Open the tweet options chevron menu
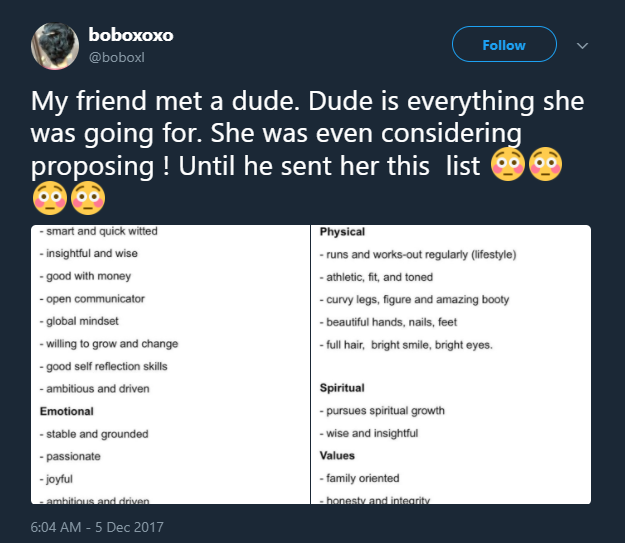This screenshot has height=543, width=625. pyautogui.click(x=583, y=45)
